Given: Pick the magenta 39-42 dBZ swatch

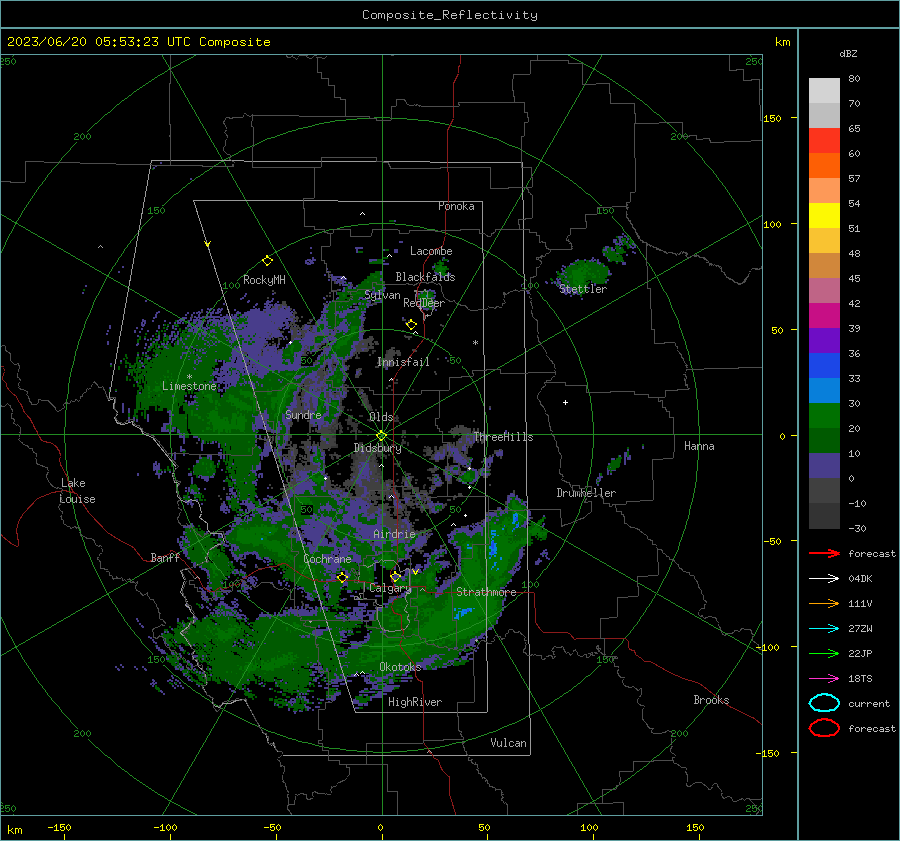Looking at the screenshot, I should point(824,316).
